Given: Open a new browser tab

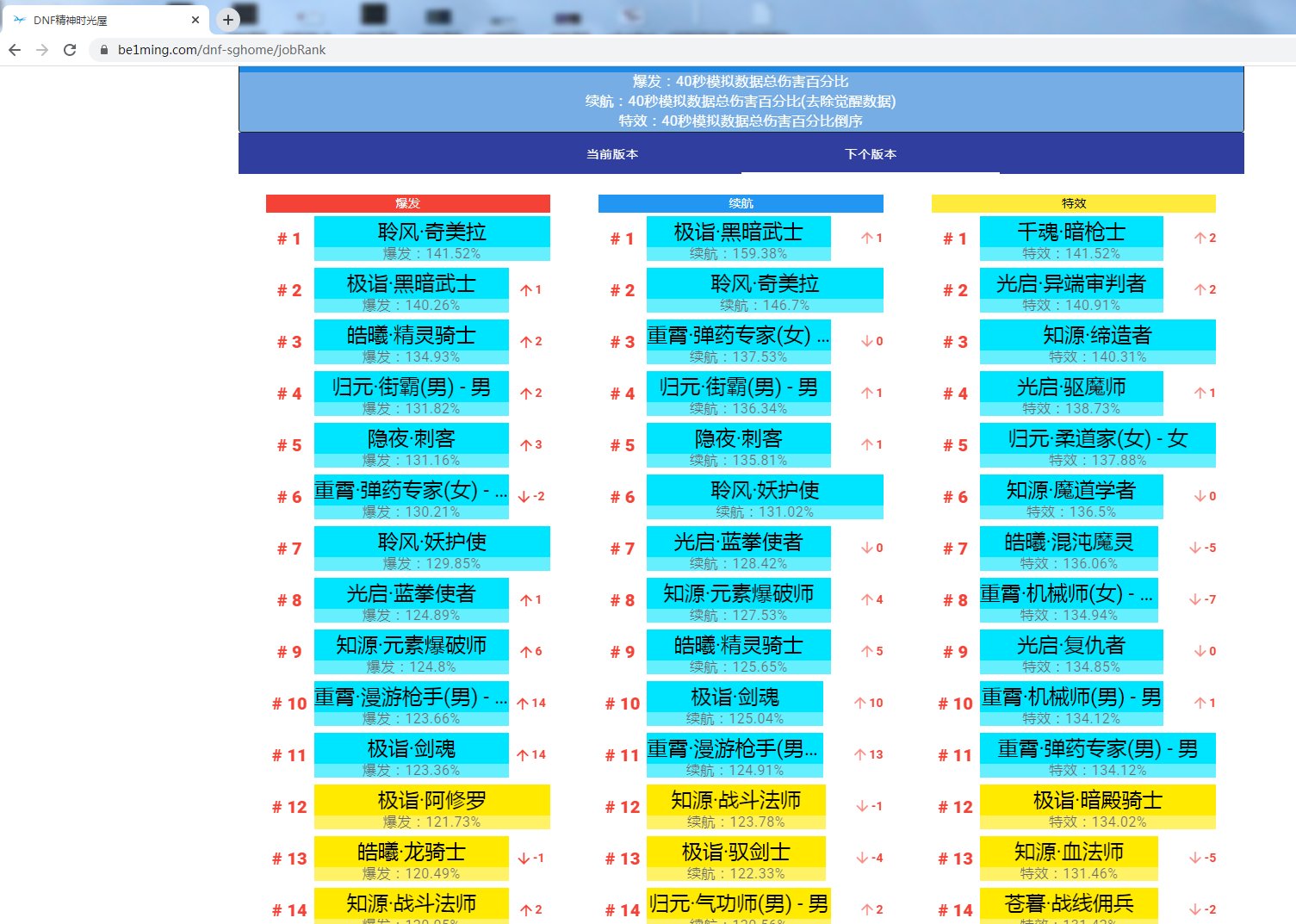Looking at the screenshot, I should (227, 19).
